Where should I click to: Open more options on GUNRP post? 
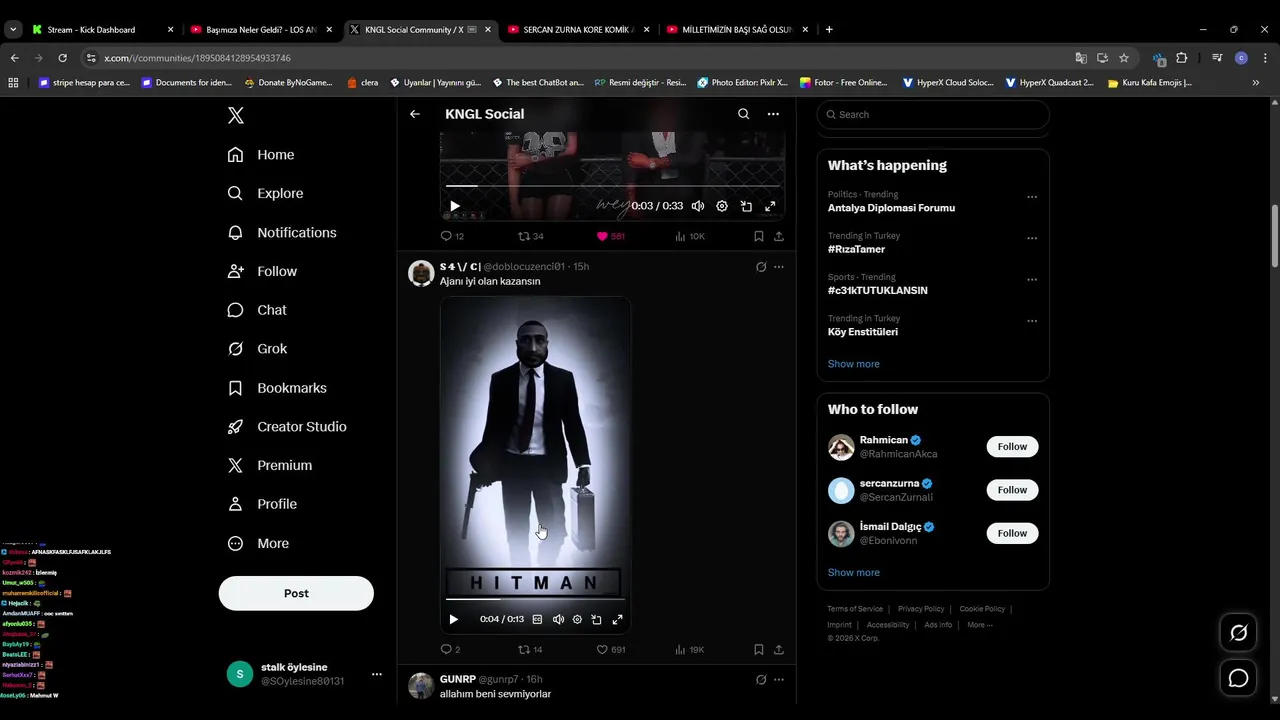click(779, 680)
